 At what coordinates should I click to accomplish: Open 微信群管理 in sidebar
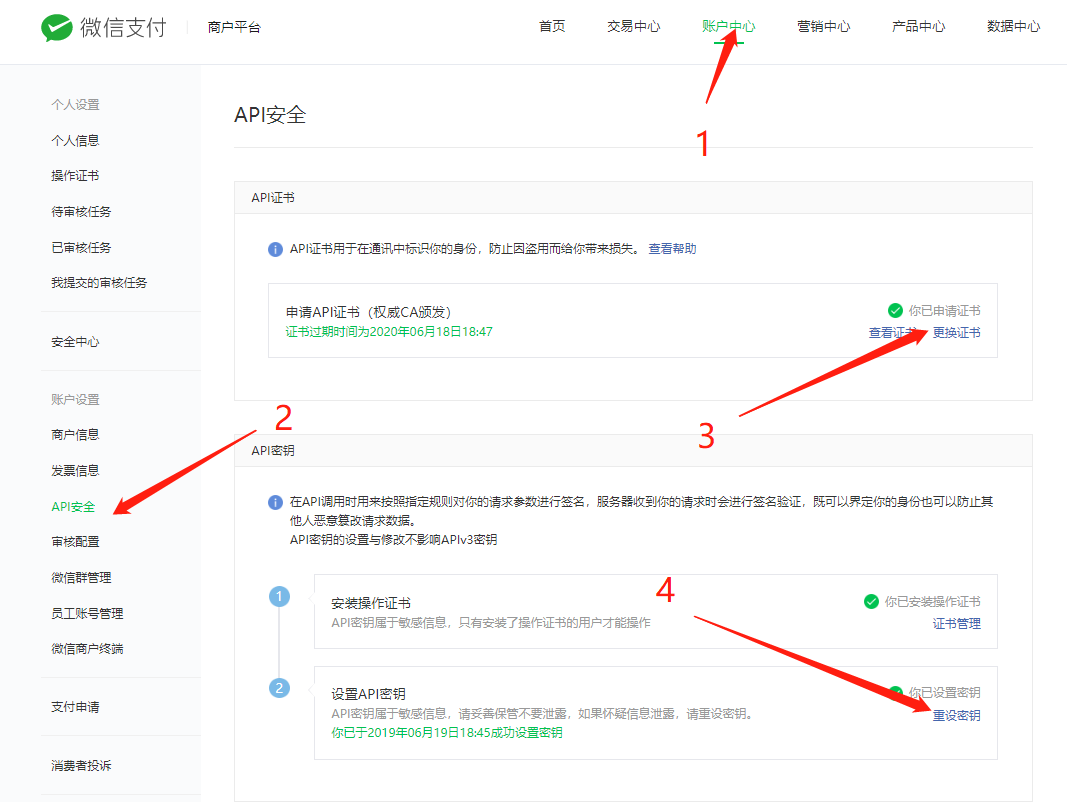tap(81, 578)
